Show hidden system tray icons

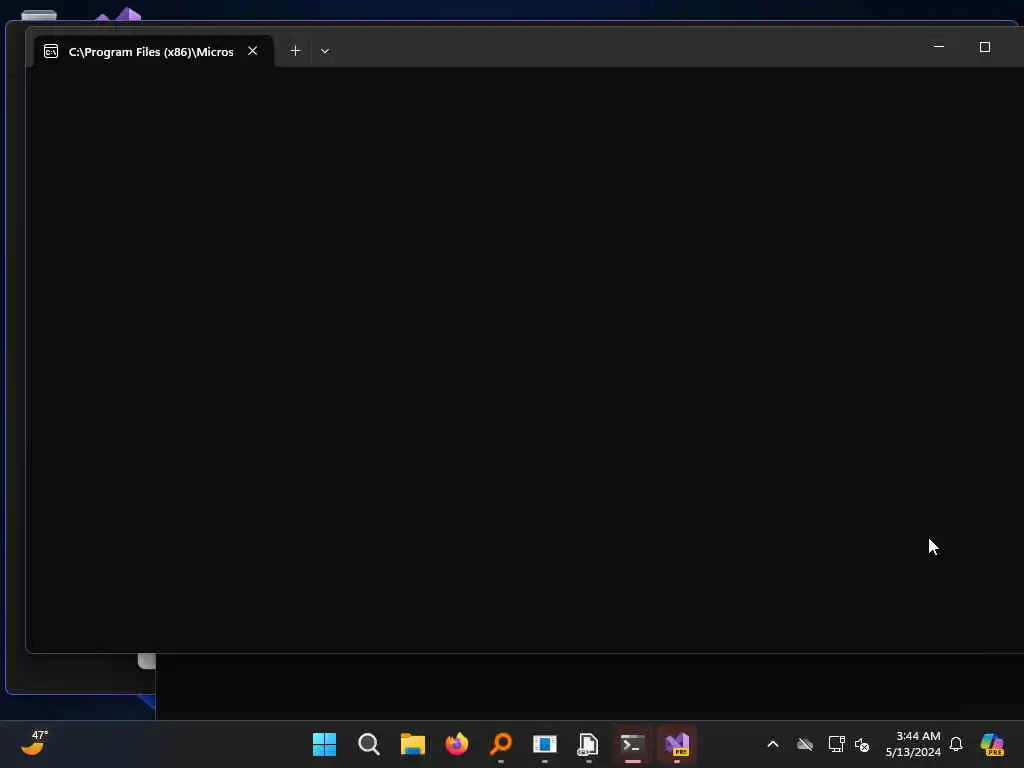click(x=773, y=744)
